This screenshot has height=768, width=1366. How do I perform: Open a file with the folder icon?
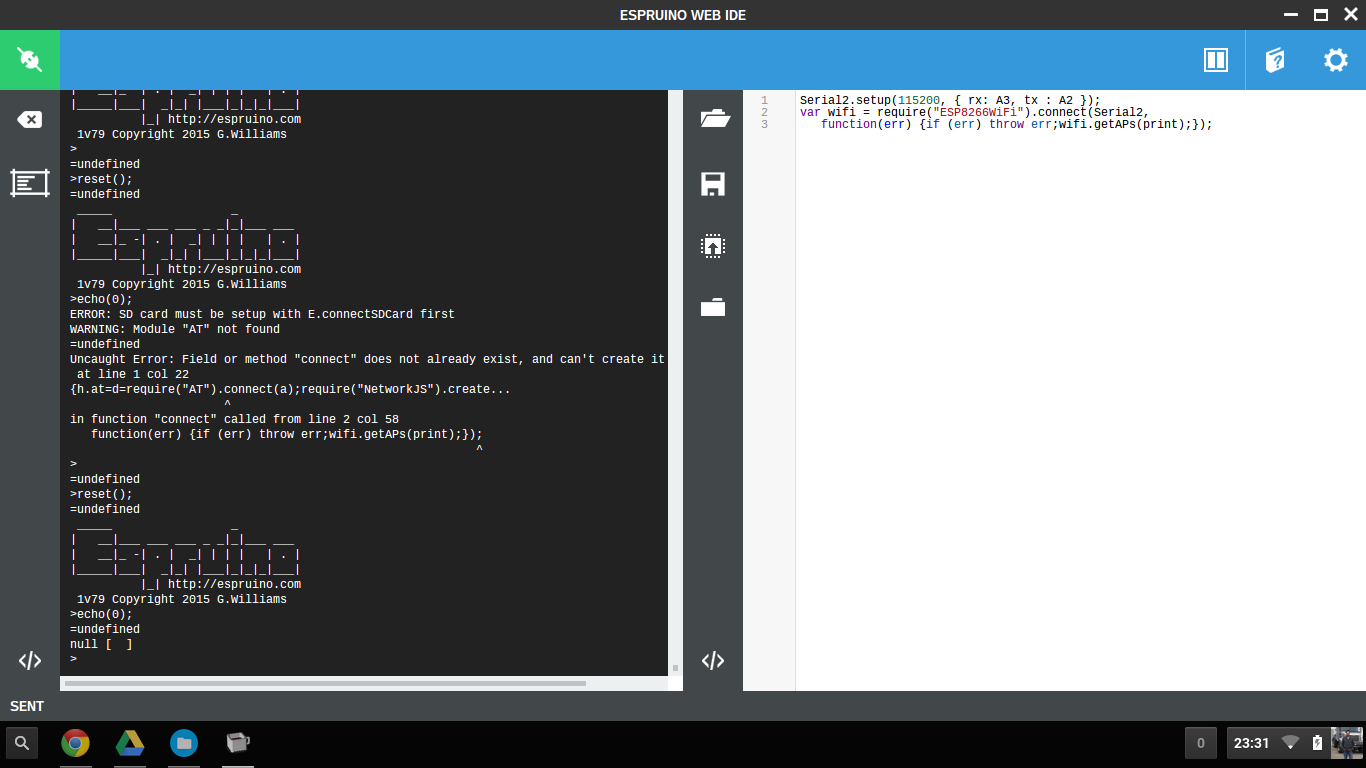[x=713, y=118]
